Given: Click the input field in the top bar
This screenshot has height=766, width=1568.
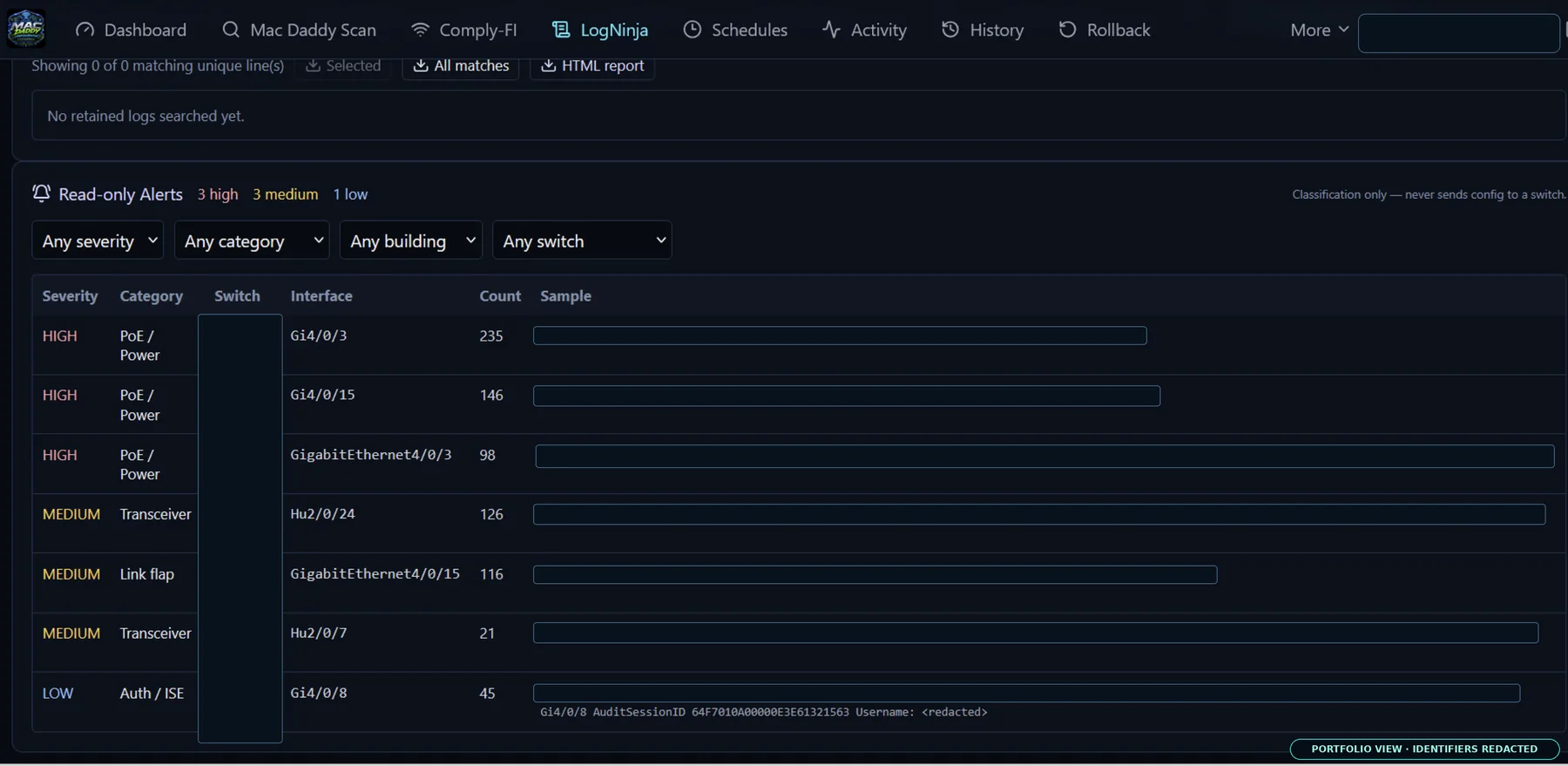Looking at the screenshot, I should coord(1458,34).
